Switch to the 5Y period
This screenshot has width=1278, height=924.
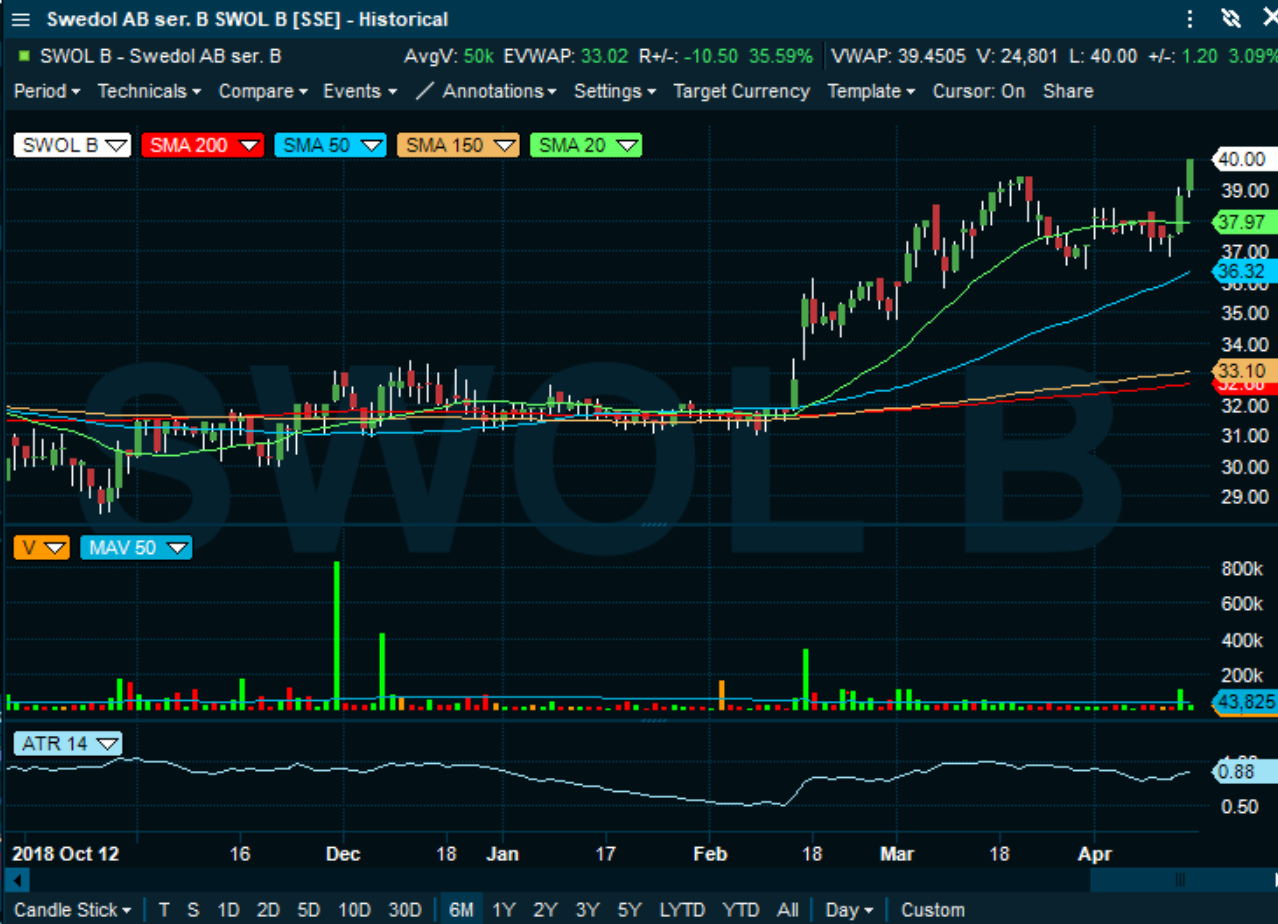[629, 910]
